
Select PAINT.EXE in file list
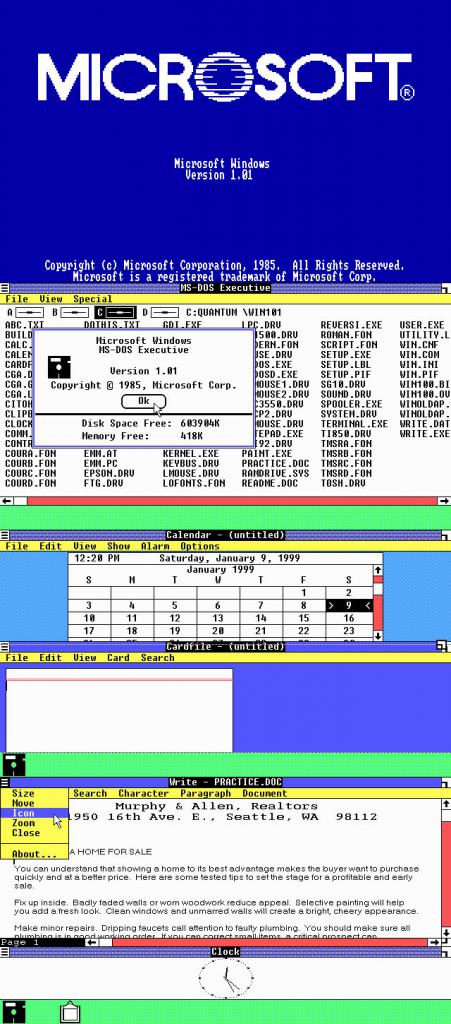tap(267, 453)
